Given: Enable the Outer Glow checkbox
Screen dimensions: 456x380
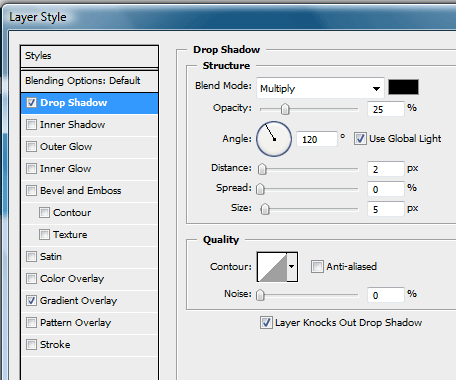Looking at the screenshot, I should click(x=31, y=147).
